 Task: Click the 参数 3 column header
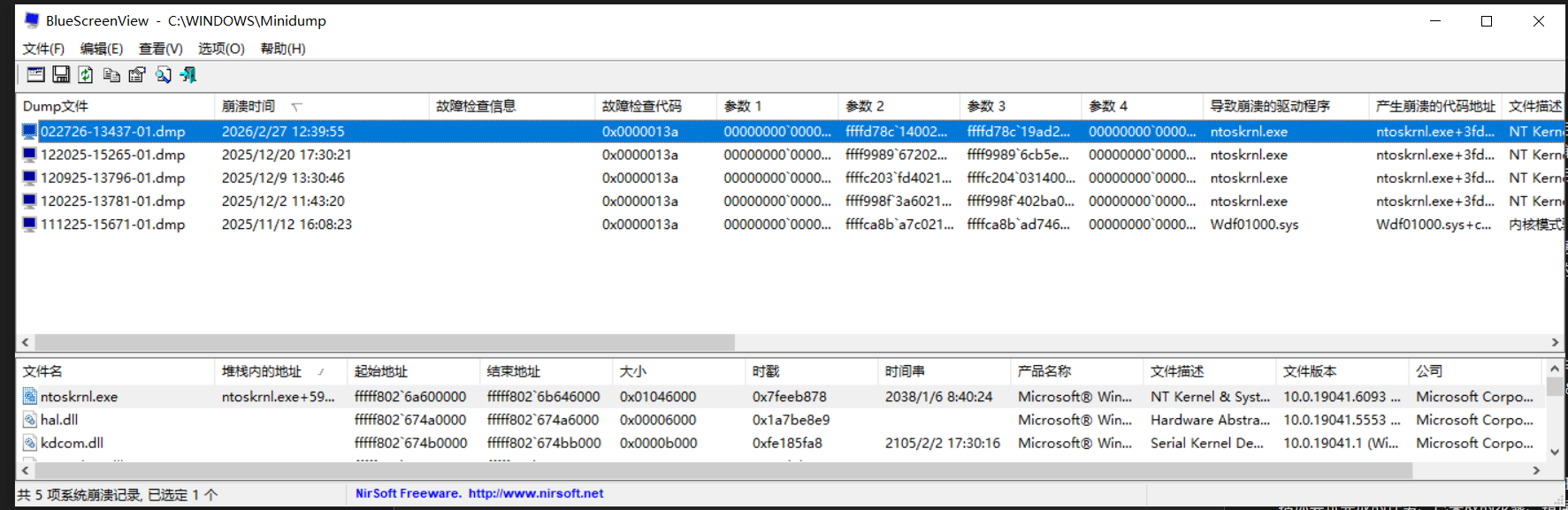tap(1021, 106)
